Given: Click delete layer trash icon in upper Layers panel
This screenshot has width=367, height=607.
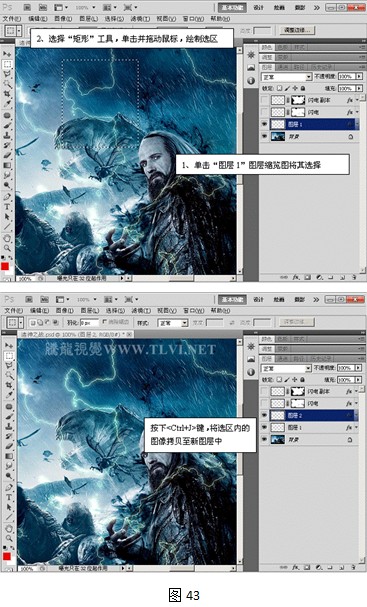Looking at the screenshot, I should (354, 277).
